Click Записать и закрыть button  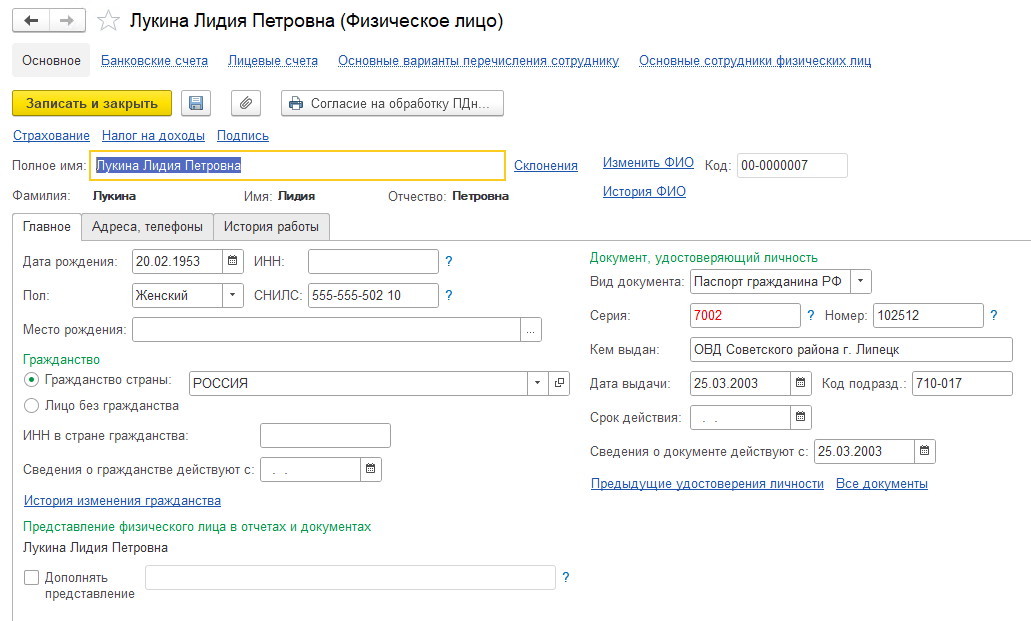(x=92, y=103)
